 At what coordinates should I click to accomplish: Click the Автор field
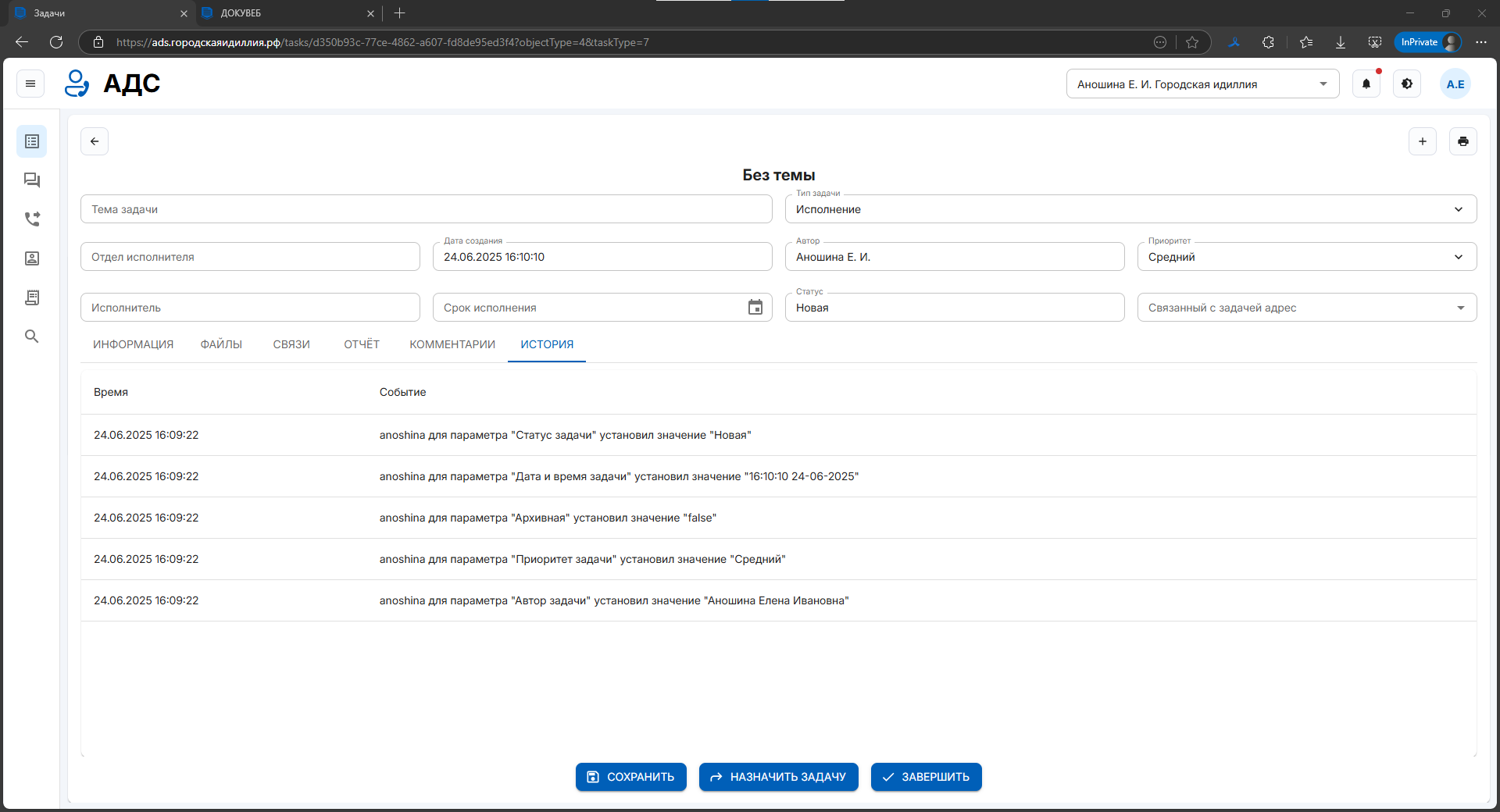pos(955,257)
